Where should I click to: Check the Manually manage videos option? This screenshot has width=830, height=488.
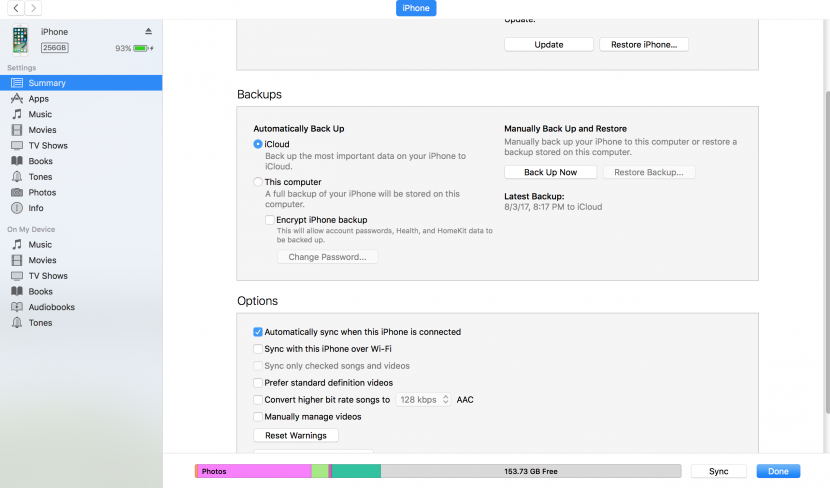pos(258,417)
